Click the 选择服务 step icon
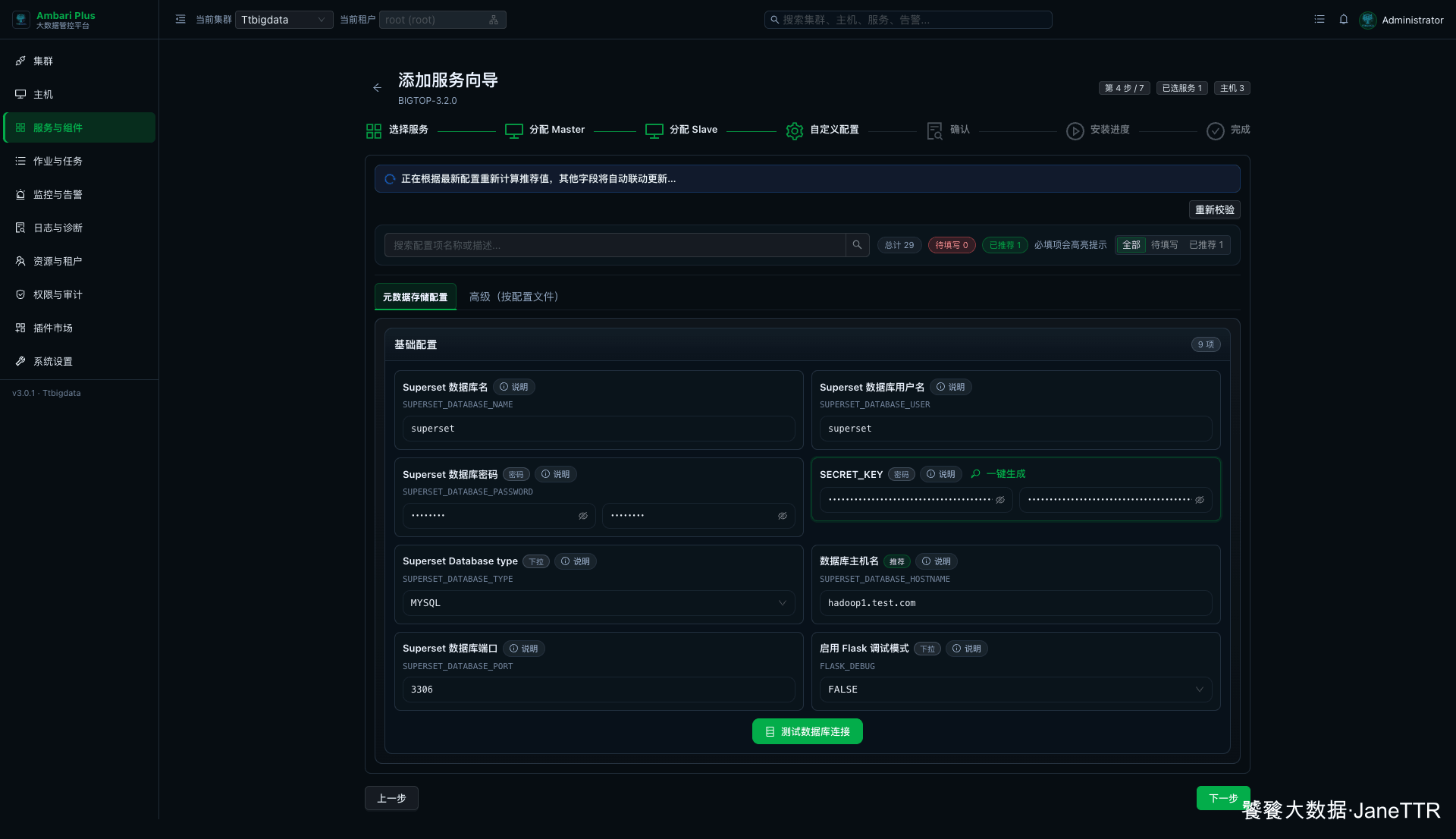Image resolution: width=1456 pixels, height=839 pixels. pos(374,130)
